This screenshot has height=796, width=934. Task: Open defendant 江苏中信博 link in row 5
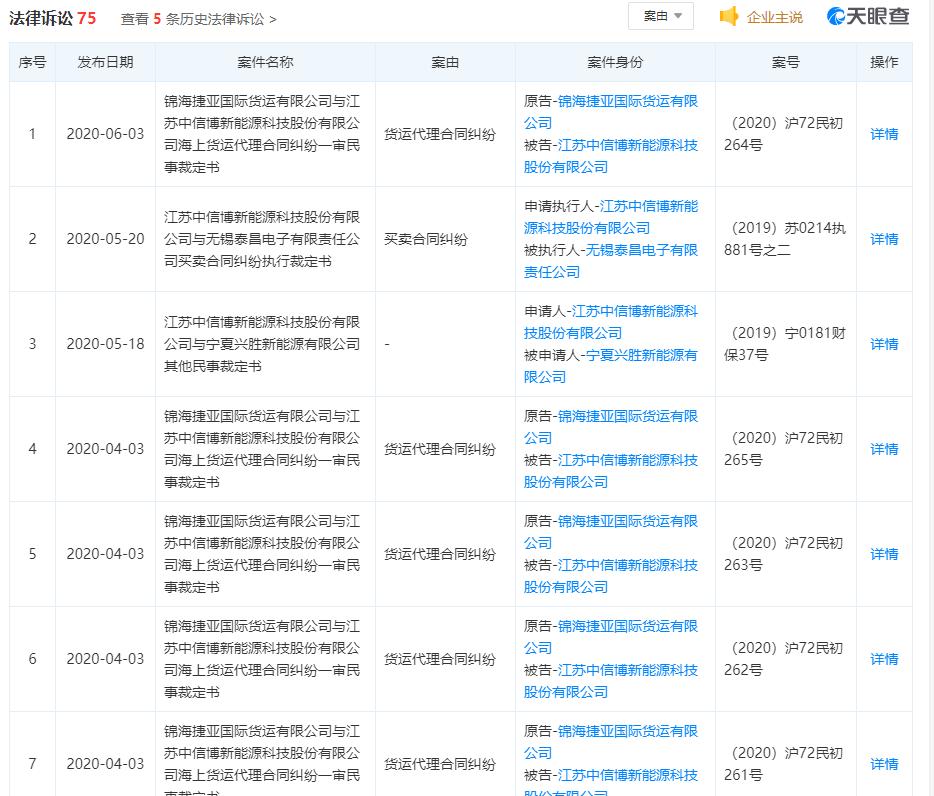click(611, 576)
